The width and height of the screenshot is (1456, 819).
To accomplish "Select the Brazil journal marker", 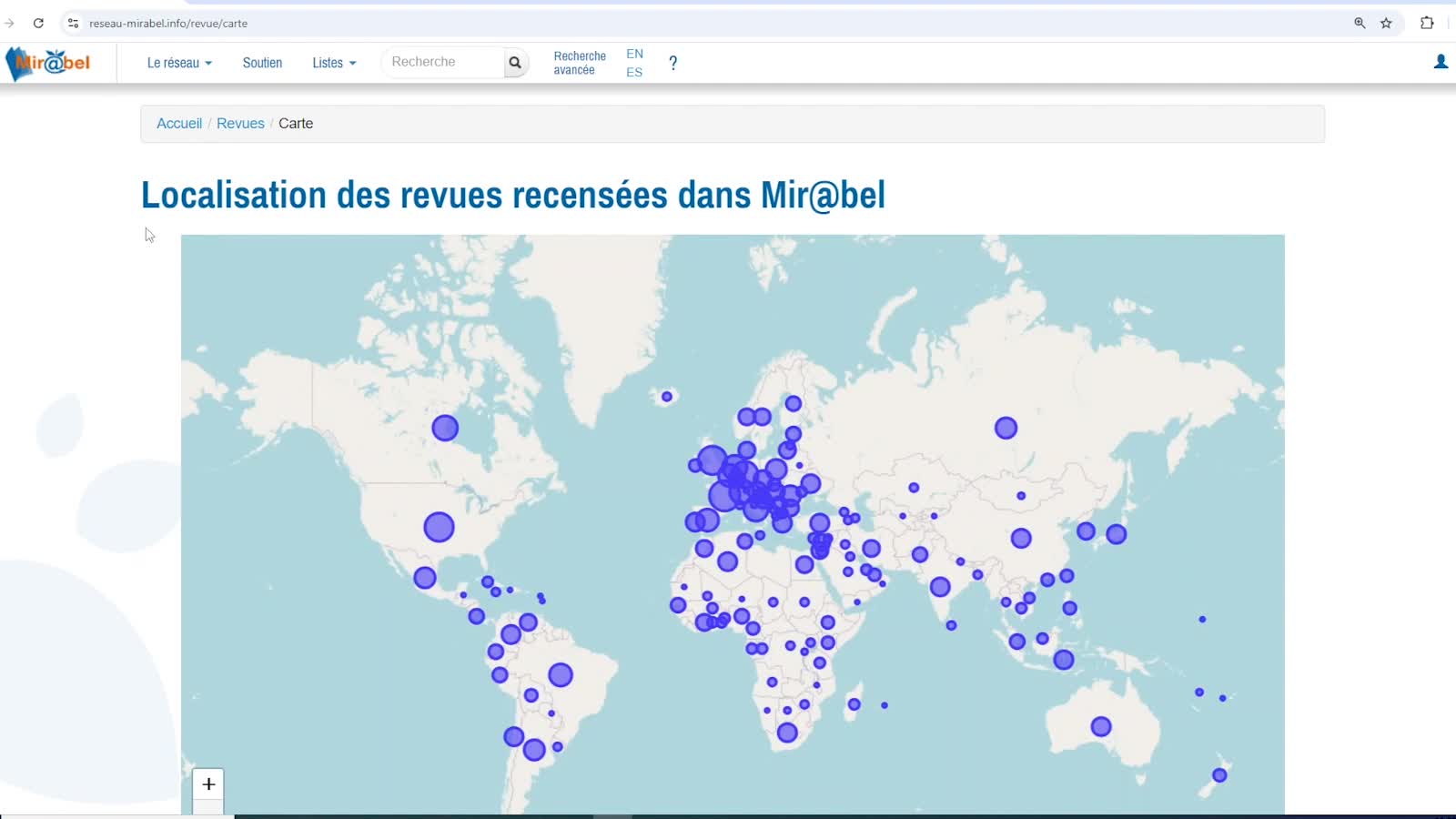I will pos(561,674).
